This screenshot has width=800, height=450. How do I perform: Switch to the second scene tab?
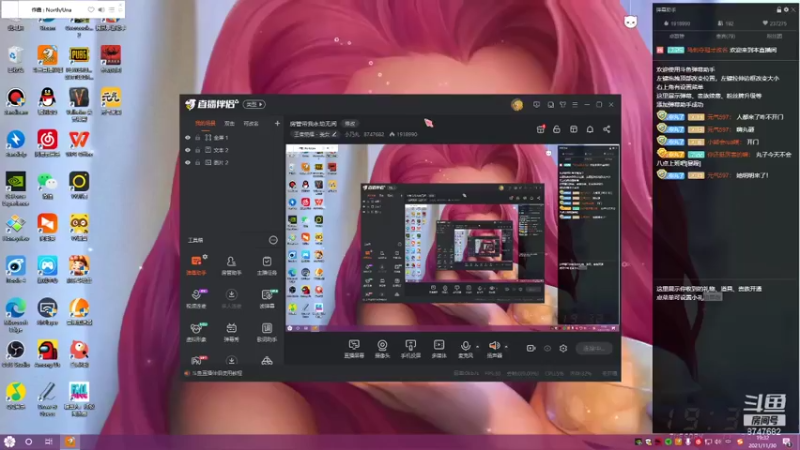tap(230, 123)
